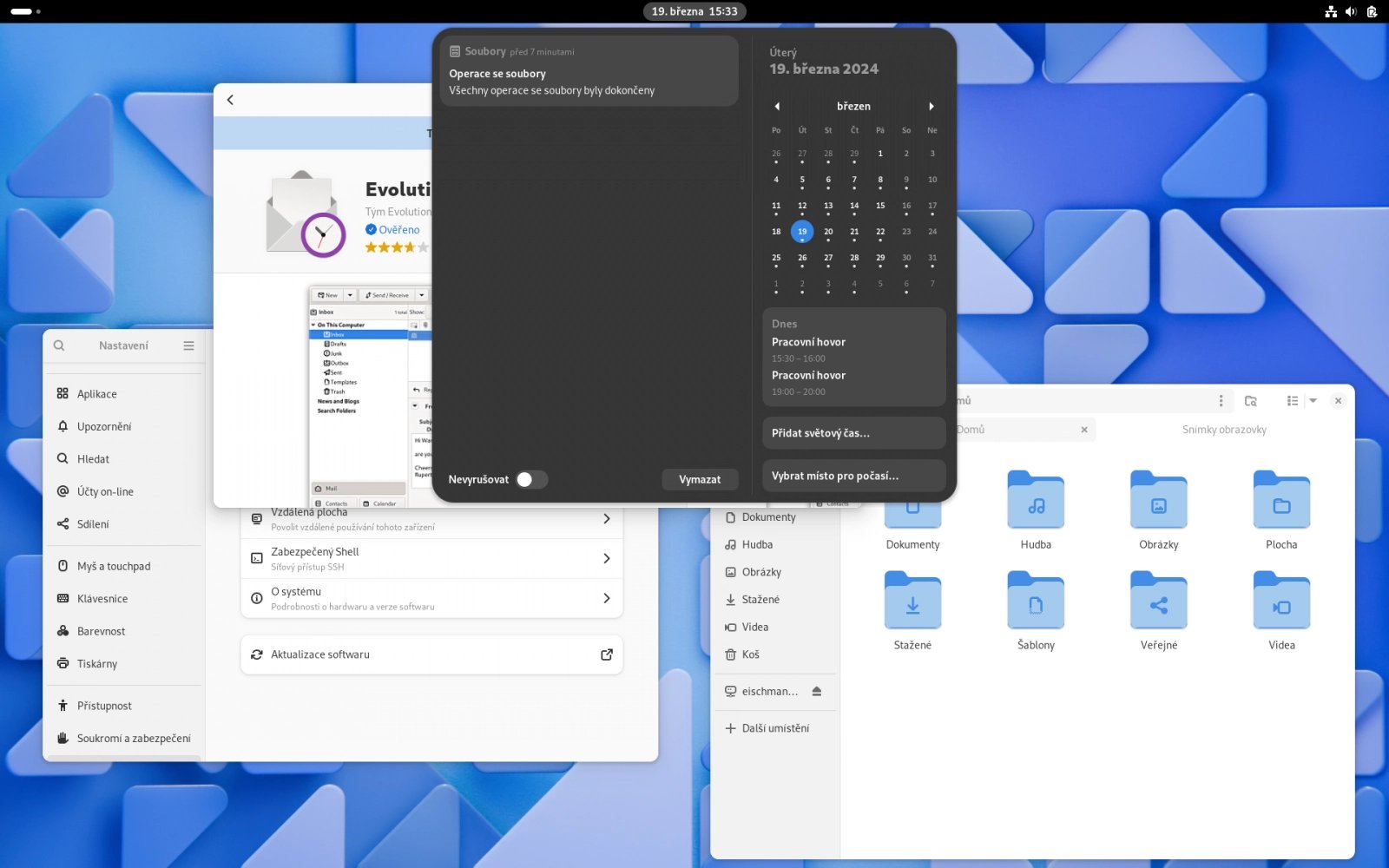Open the Veřejné folder icon

click(1159, 600)
